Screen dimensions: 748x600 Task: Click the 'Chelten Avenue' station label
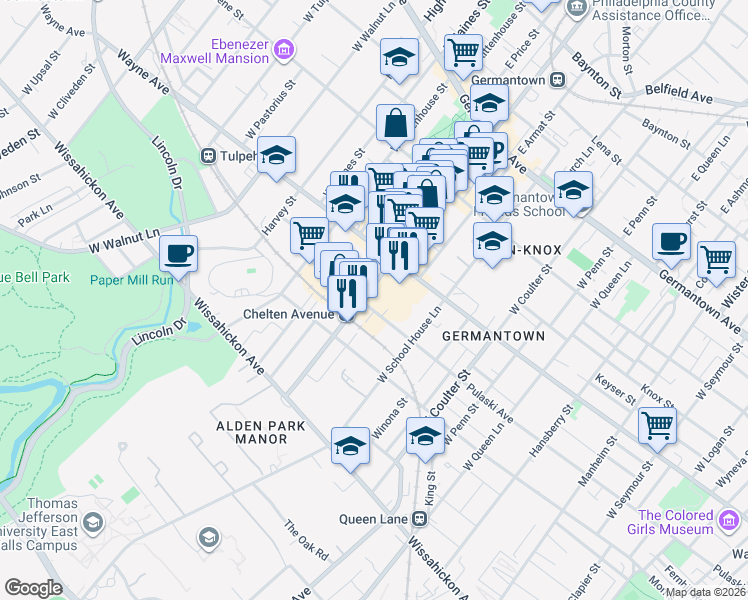click(289, 314)
